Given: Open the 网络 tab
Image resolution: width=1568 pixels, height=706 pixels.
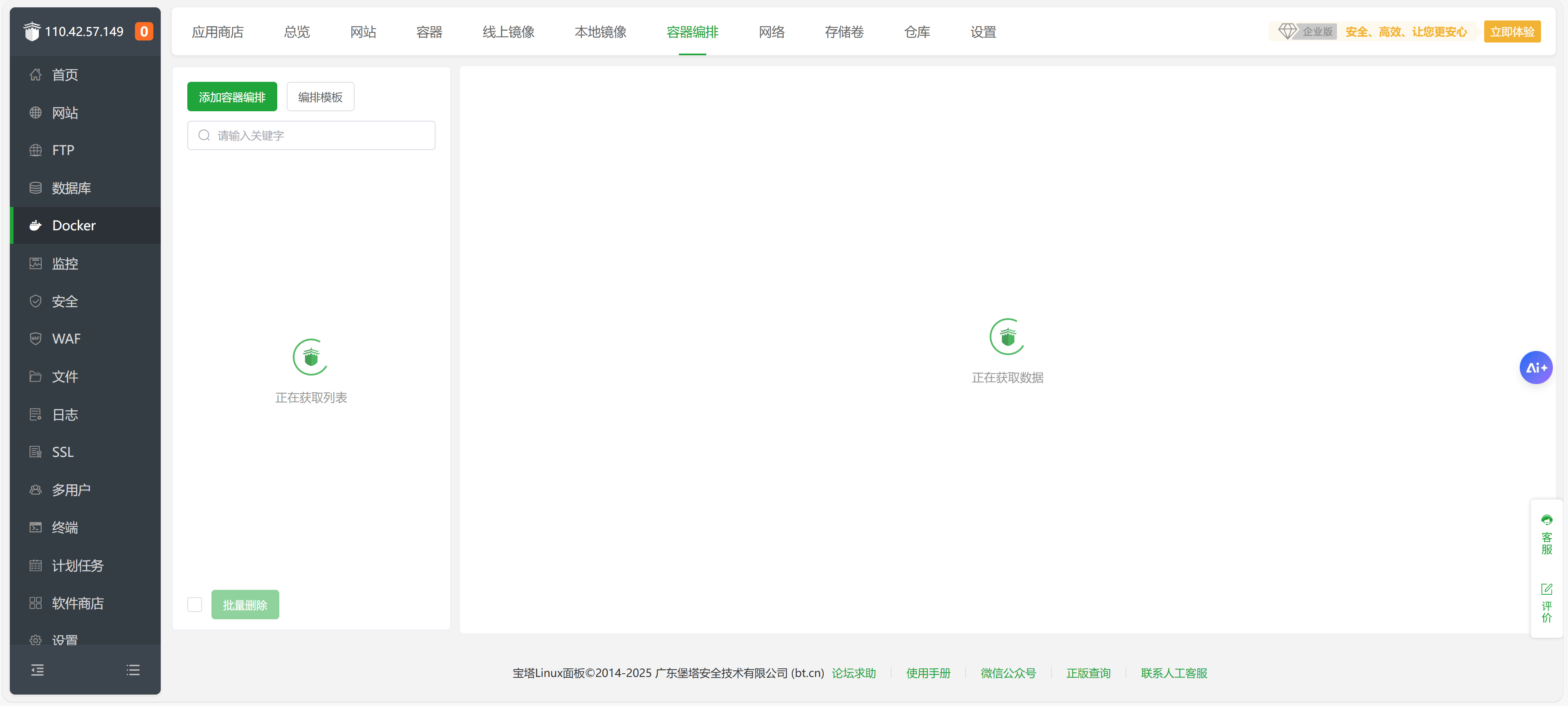Looking at the screenshot, I should pos(771,31).
